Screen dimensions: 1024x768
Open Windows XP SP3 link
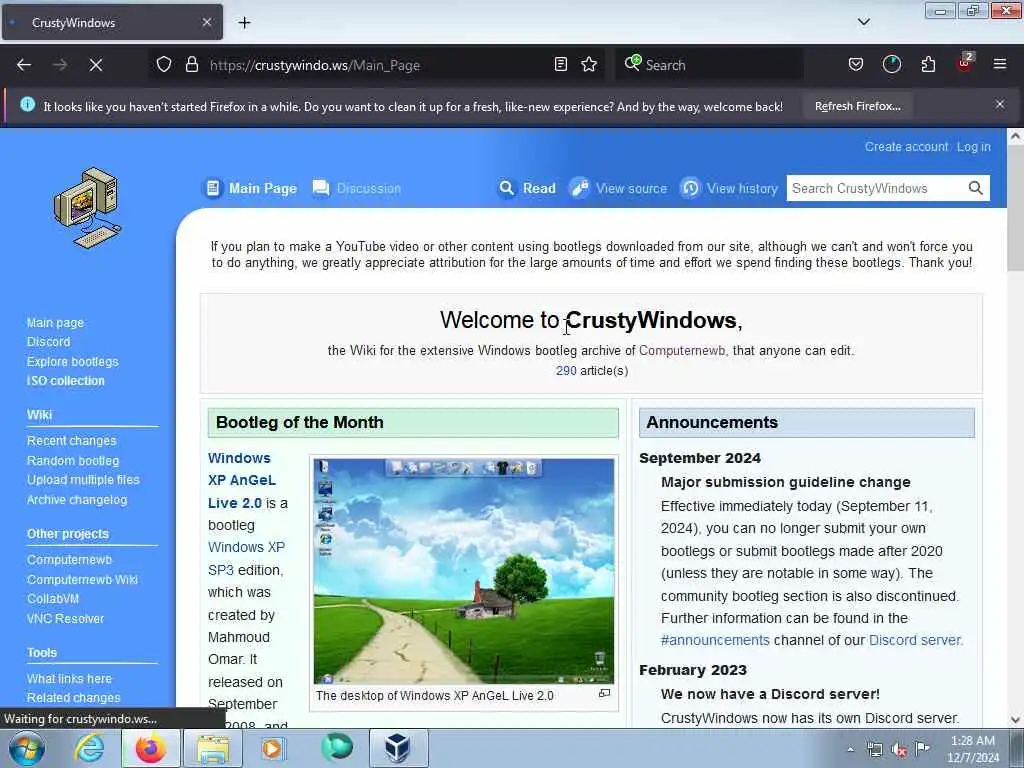(246, 558)
